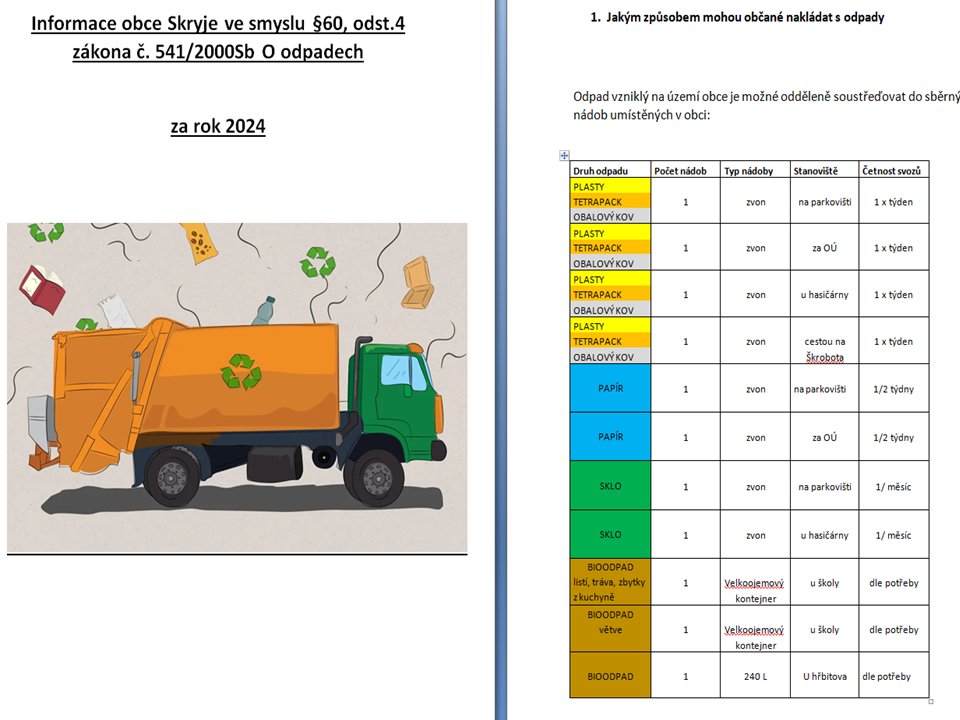Click the 'U hřbitova' location cell
960x720 pixels.
(x=824, y=677)
